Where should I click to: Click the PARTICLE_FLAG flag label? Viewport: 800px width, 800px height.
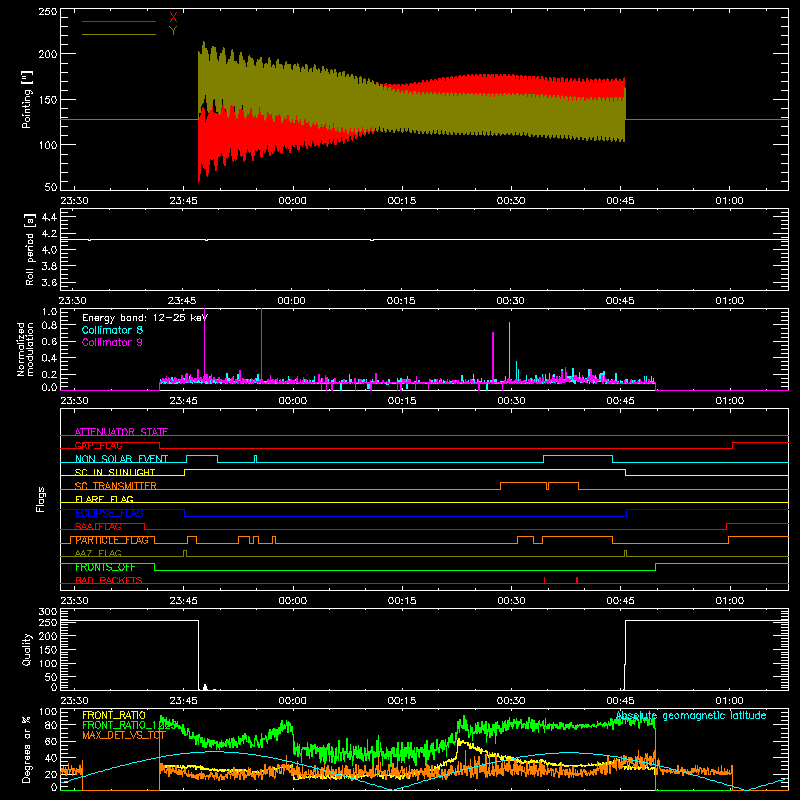[x=112, y=540]
